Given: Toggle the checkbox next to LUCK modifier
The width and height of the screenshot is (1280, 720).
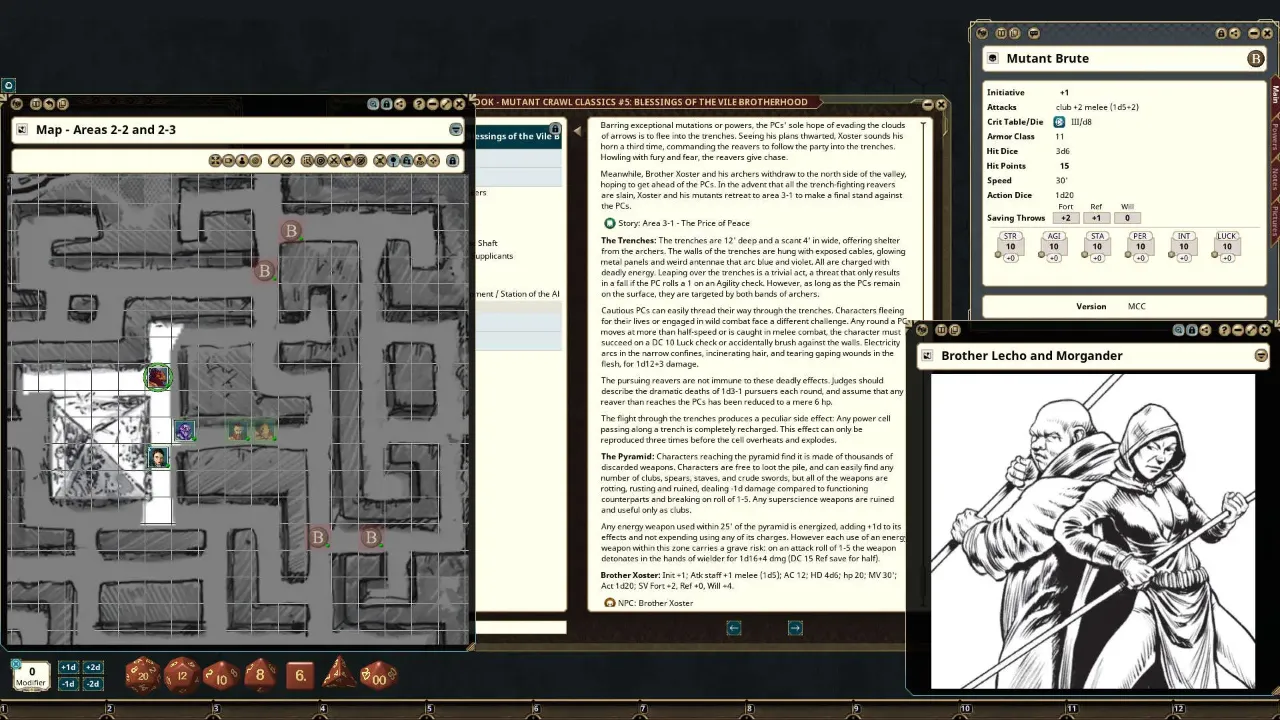Looking at the screenshot, I should pos(1214,255).
